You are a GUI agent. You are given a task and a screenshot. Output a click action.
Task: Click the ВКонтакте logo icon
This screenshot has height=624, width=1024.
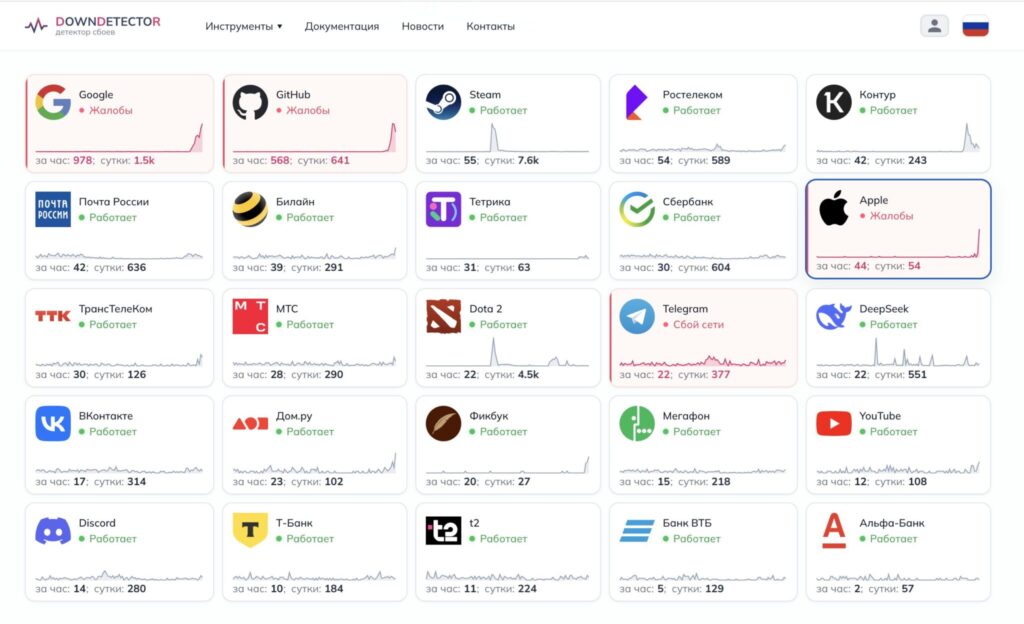(53, 424)
